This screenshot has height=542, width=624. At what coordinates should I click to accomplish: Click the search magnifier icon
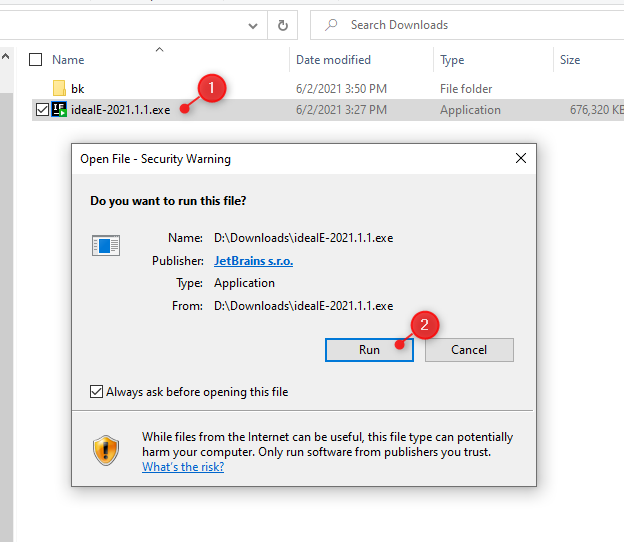[x=331, y=25]
